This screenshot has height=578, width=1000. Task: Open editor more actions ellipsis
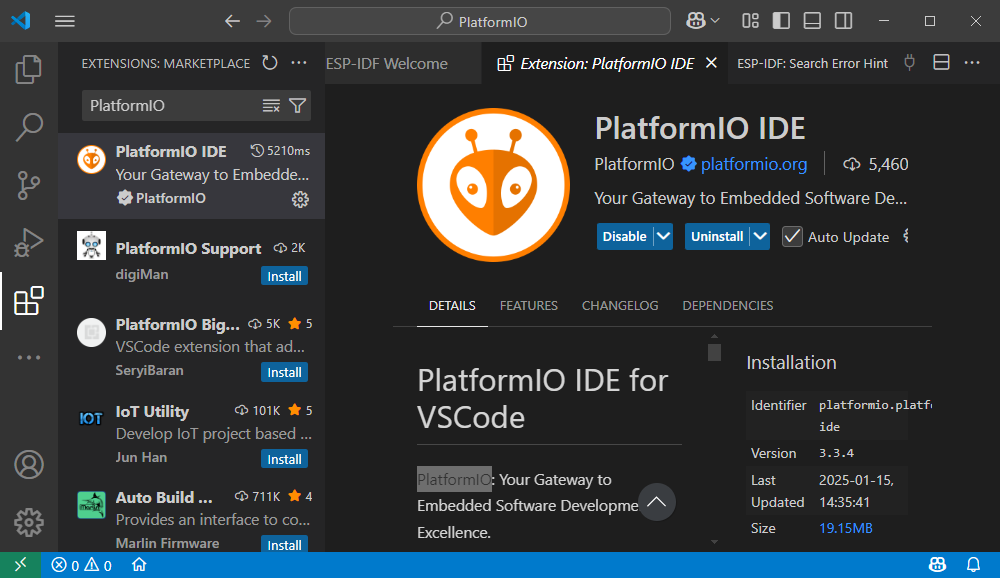pos(972,63)
